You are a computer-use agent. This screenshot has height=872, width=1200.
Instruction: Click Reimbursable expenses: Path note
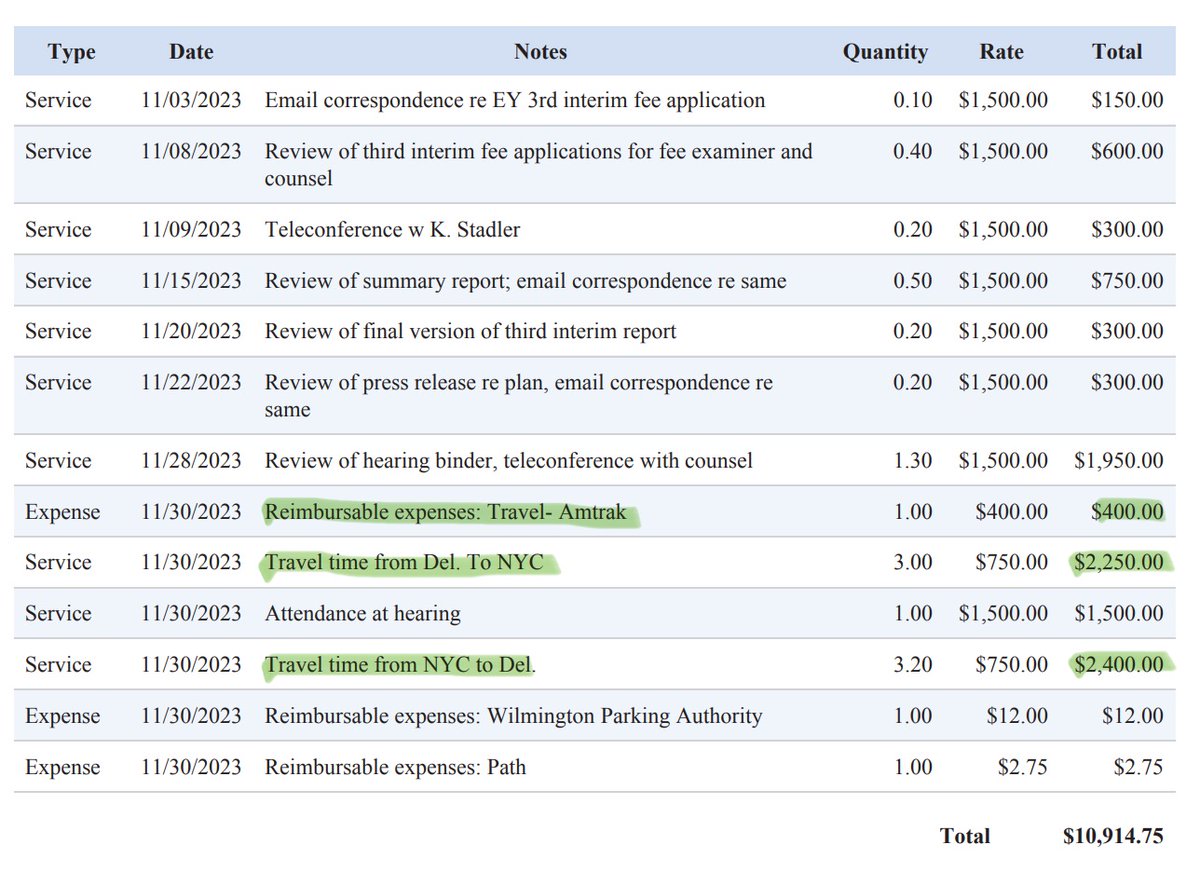click(395, 767)
